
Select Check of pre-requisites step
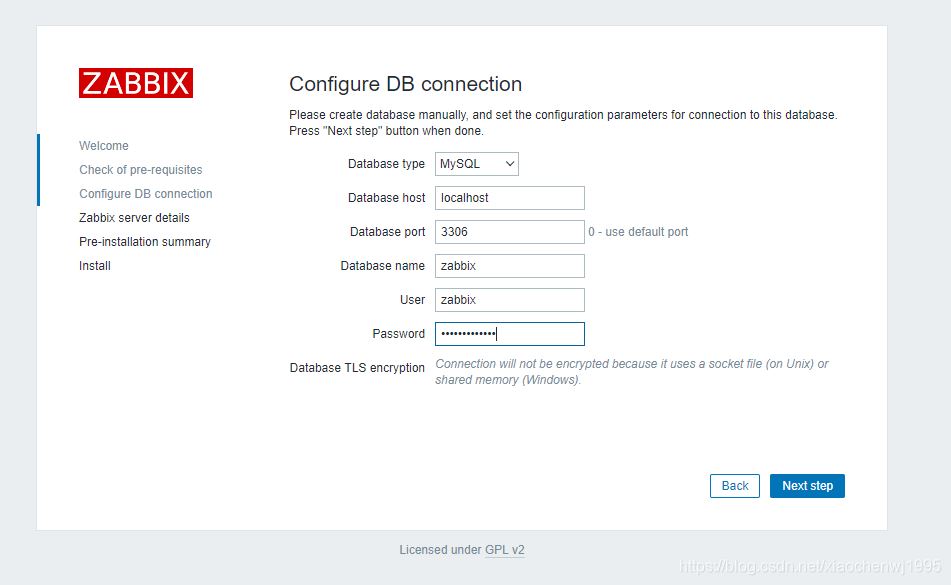[x=140, y=170]
